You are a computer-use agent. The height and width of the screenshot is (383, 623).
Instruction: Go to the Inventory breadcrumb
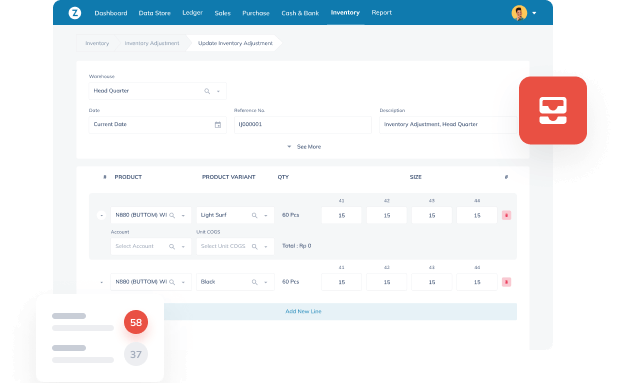pos(97,43)
